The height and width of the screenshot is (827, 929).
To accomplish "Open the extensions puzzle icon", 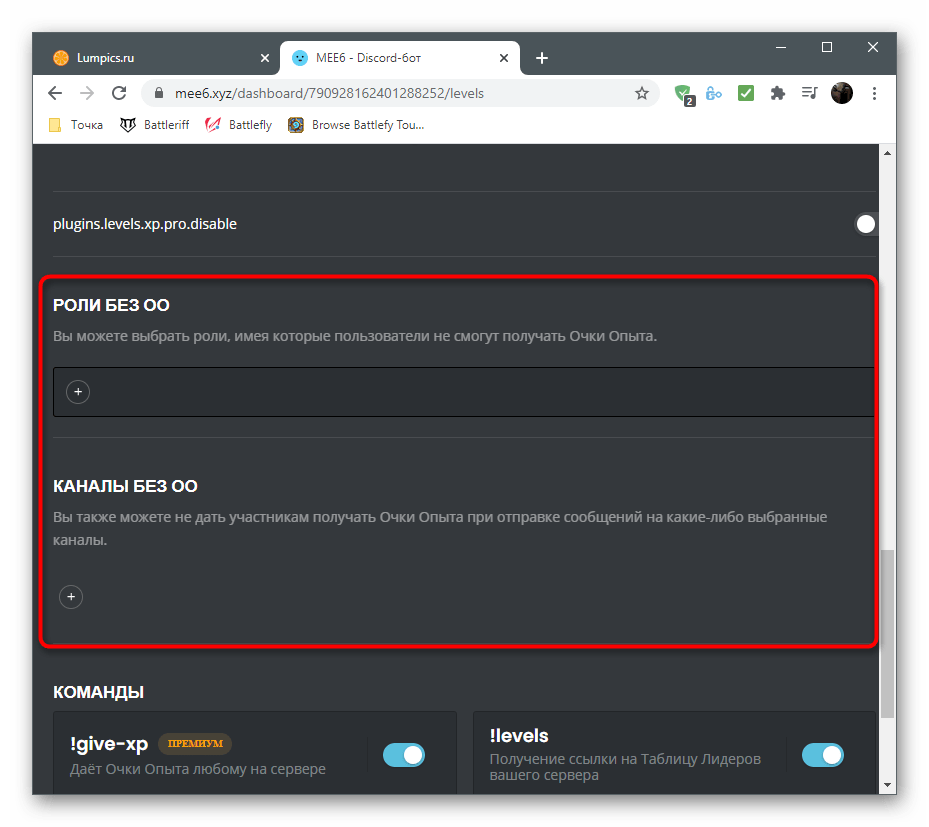I will [777, 93].
